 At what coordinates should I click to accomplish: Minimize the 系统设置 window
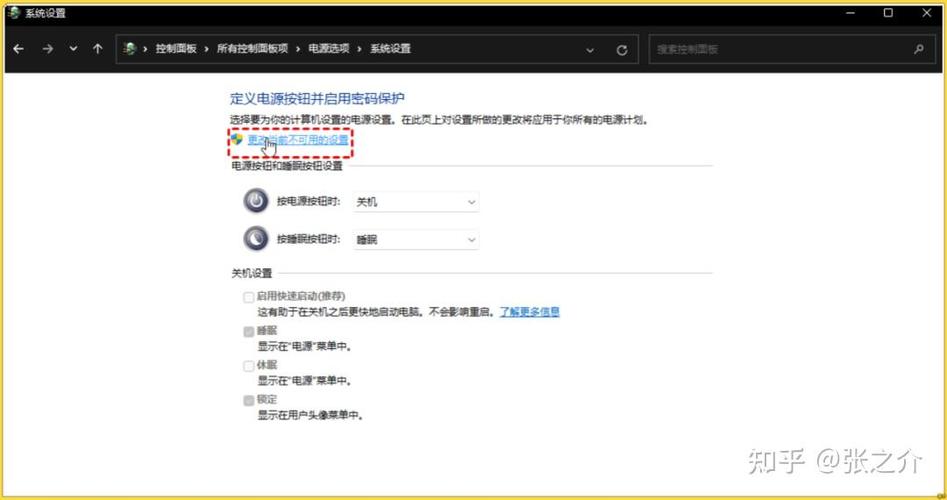[x=850, y=13]
